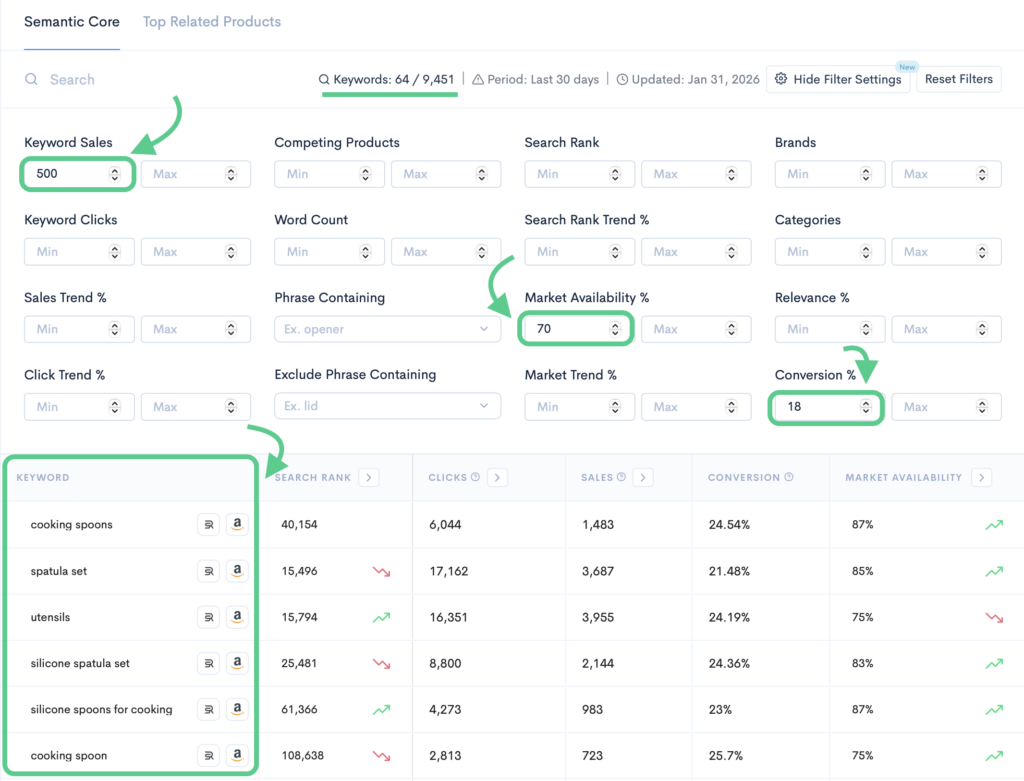Screen dimensions: 1024x781
Task: Click the Sales column info icon
Action: [x=621, y=478]
